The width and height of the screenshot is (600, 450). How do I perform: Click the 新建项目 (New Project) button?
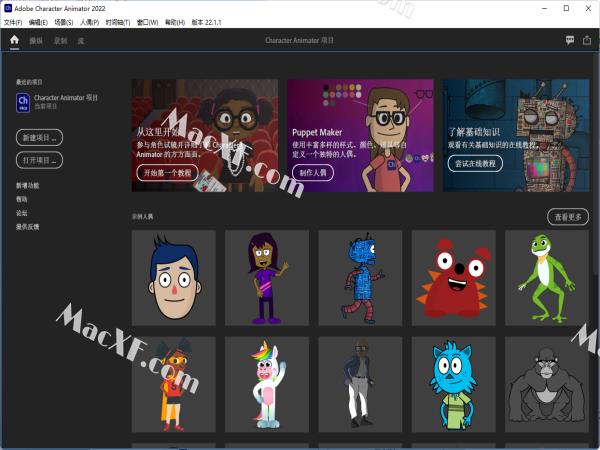[x=39, y=136]
